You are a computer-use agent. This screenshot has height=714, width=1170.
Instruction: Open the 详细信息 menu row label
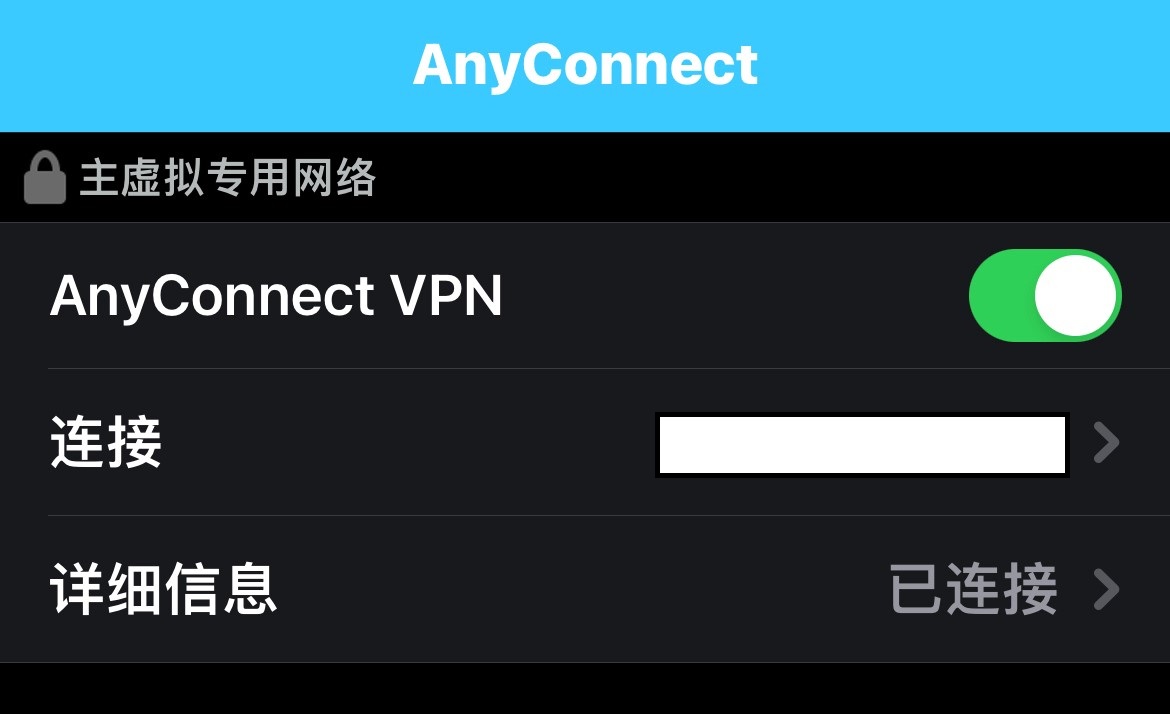pos(163,589)
